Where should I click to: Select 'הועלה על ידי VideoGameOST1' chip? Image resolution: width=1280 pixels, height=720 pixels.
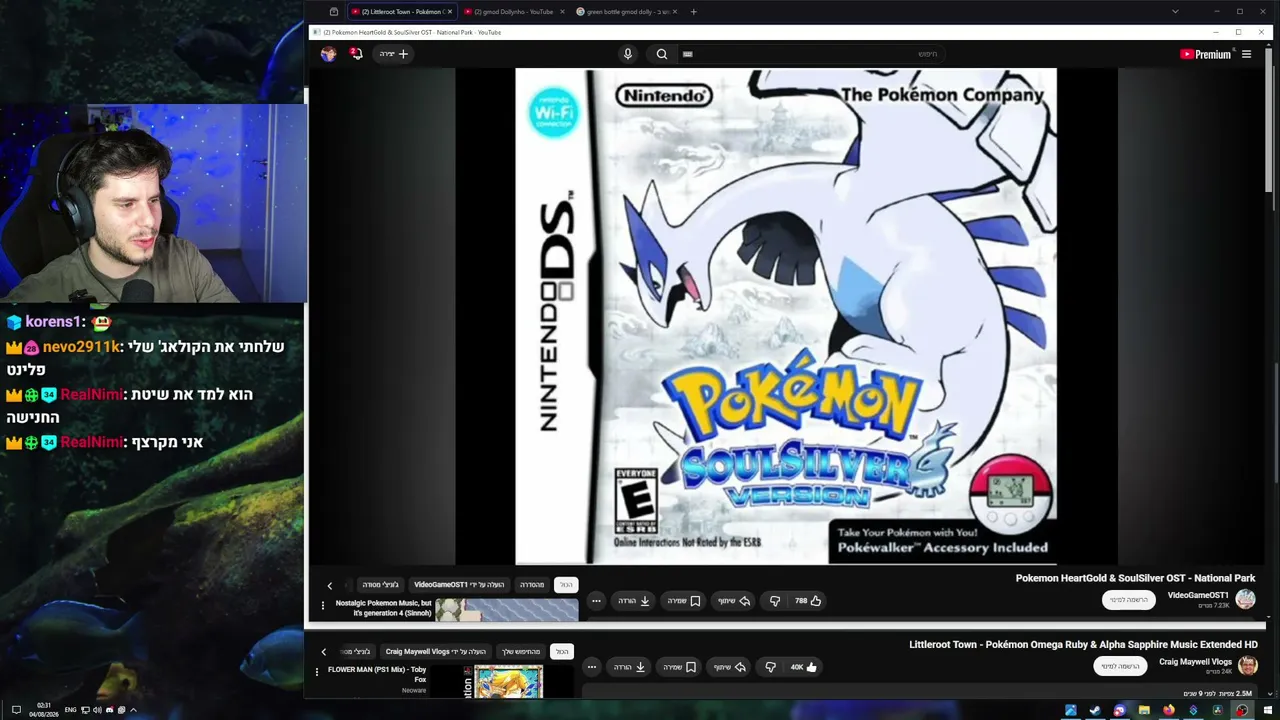tap(460, 585)
